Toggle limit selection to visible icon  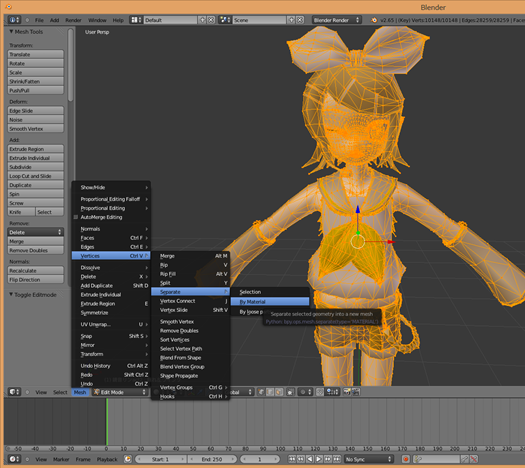click(x=290, y=392)
